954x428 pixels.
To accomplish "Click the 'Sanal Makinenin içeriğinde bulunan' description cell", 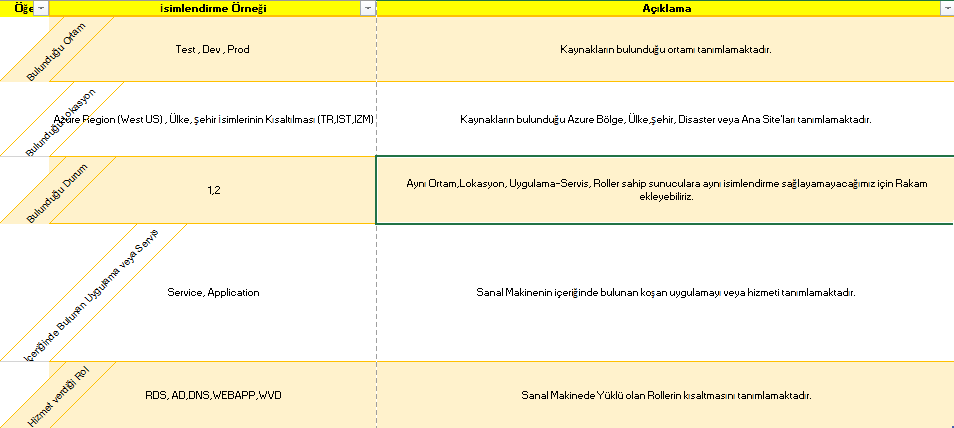I will [x=666, y=292].
